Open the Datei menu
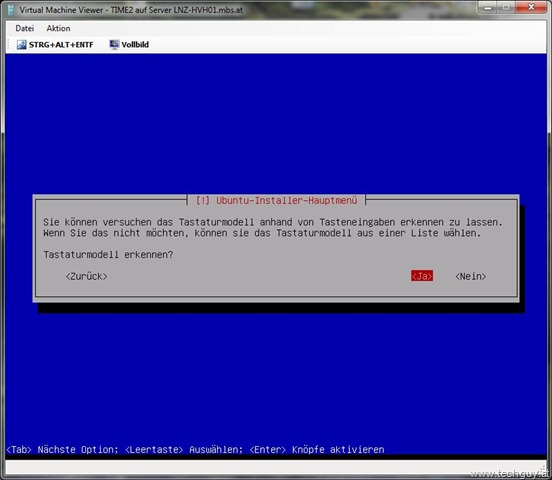This screenshot has width=552, height=480. point(25,28)
